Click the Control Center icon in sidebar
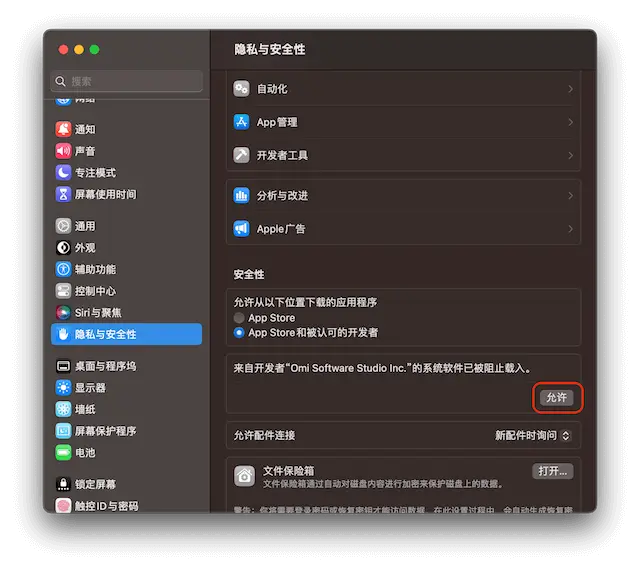640x570 pixels. (x=64, y=291)
